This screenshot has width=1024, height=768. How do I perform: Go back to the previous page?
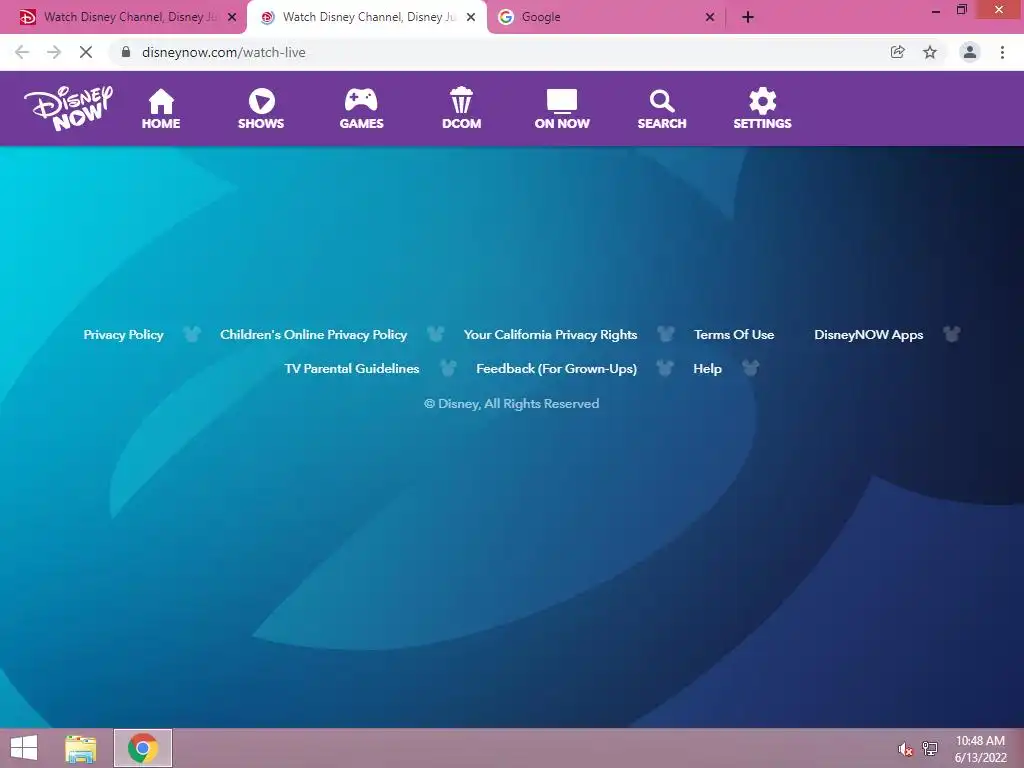[22, 52]
